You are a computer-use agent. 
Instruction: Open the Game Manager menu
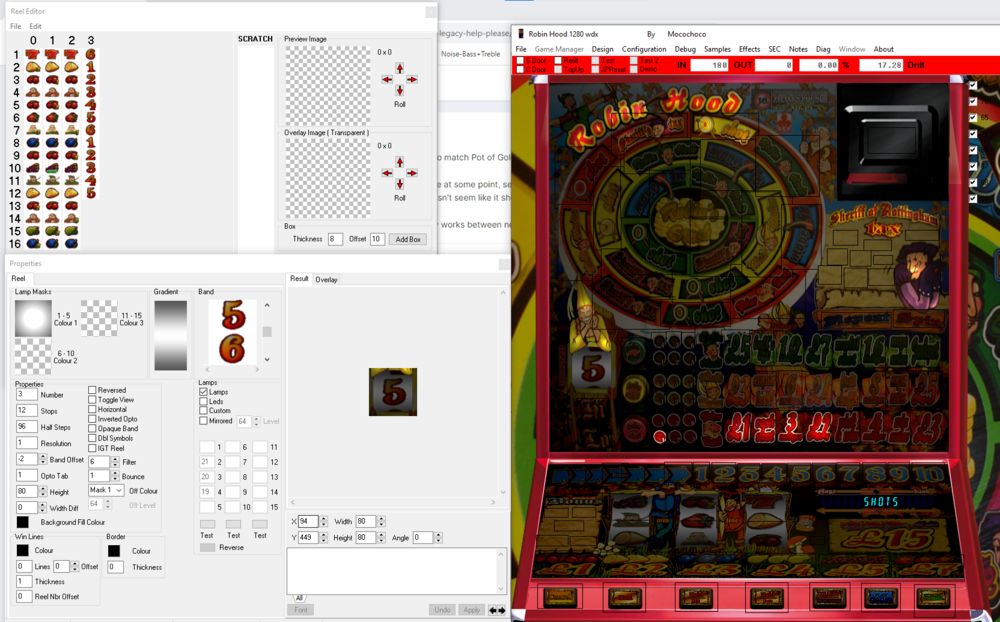click(559, 48)
